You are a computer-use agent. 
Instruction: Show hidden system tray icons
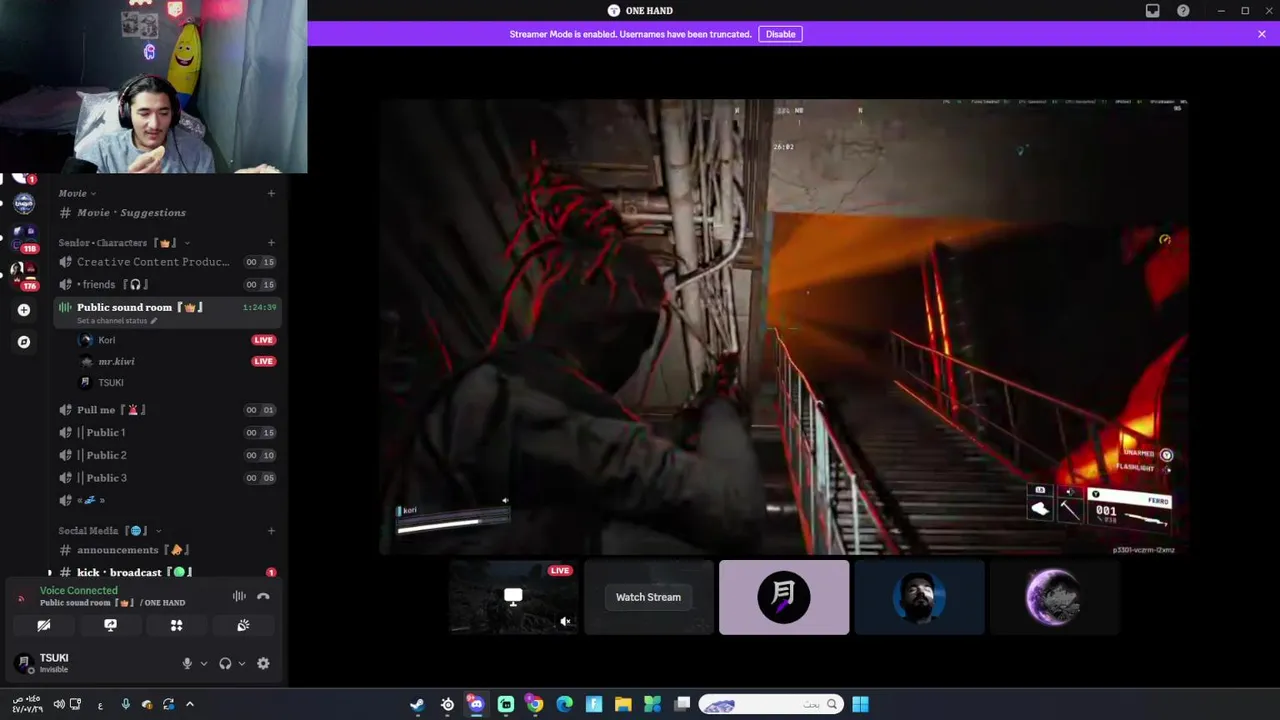point(190,704)
